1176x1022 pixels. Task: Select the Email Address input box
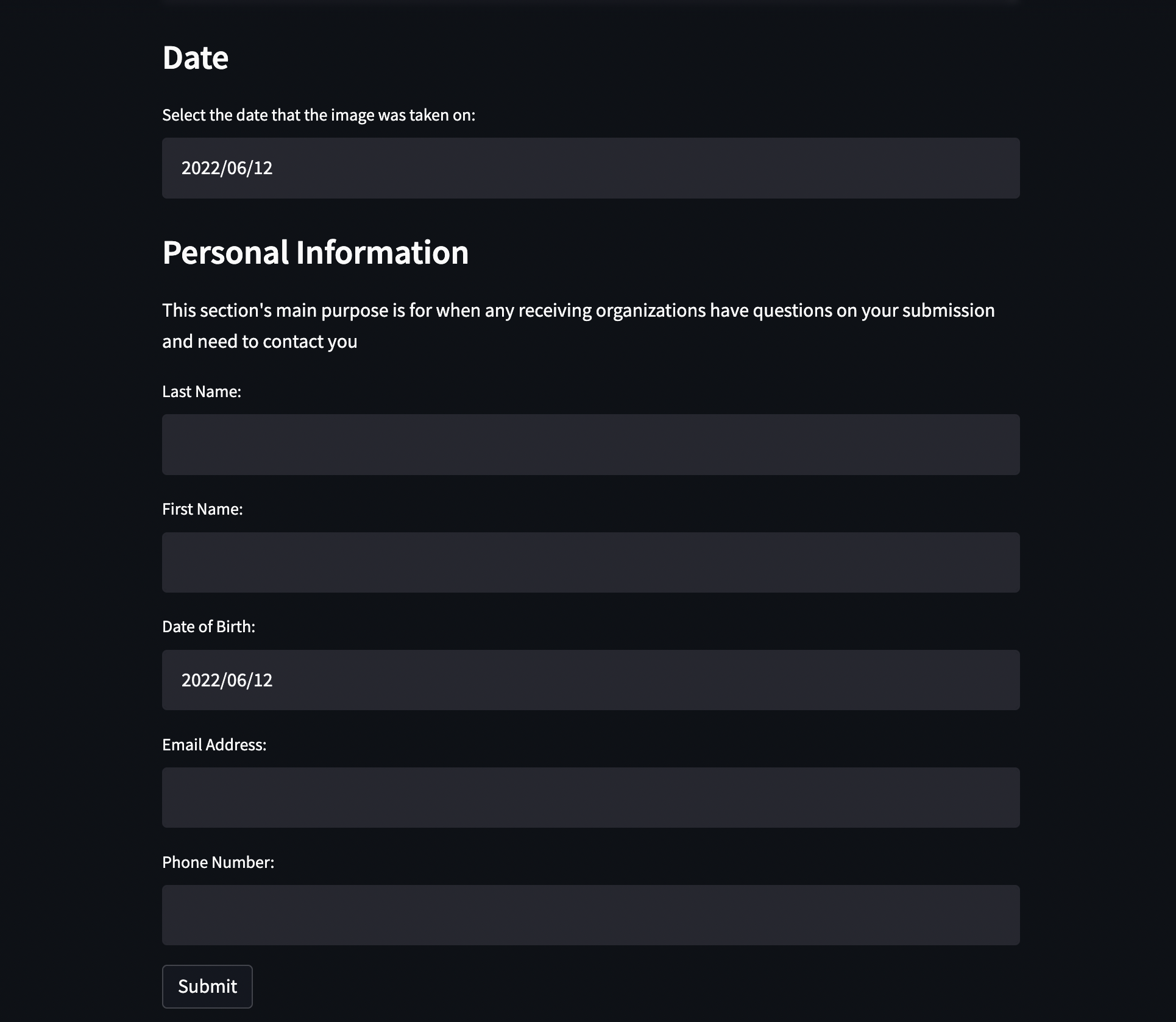(x=590, y=797)
